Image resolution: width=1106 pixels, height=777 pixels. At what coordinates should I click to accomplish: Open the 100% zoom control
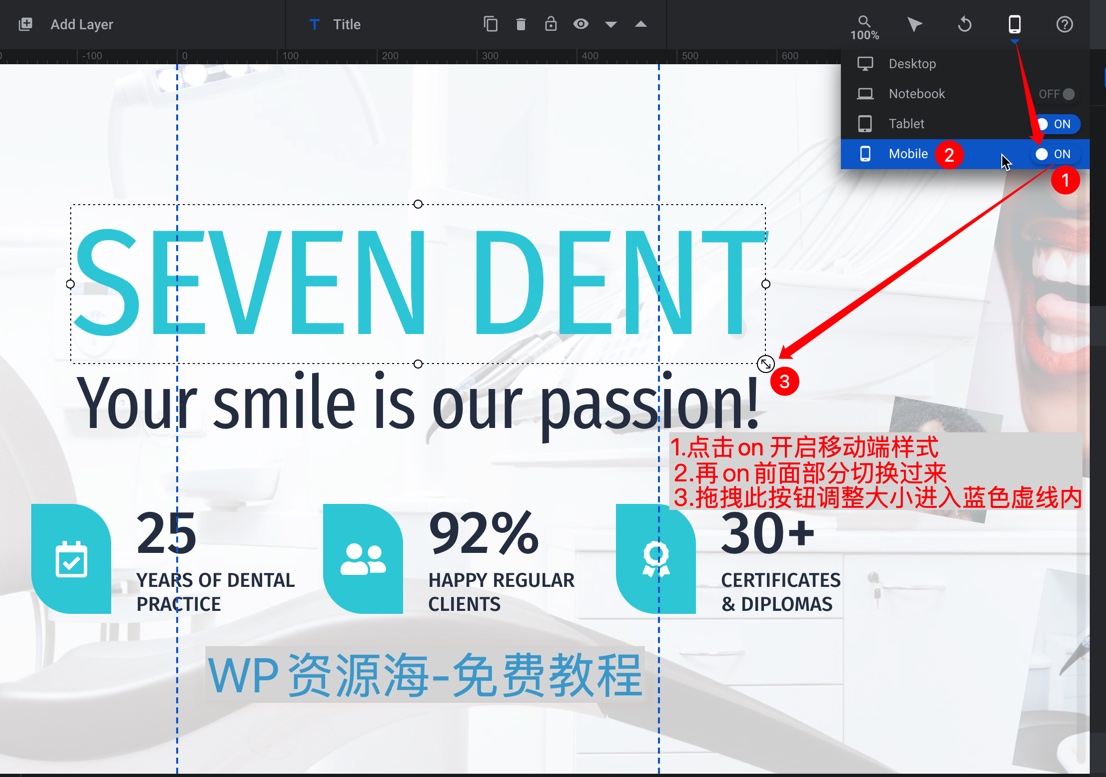click(x=865, y=27)
